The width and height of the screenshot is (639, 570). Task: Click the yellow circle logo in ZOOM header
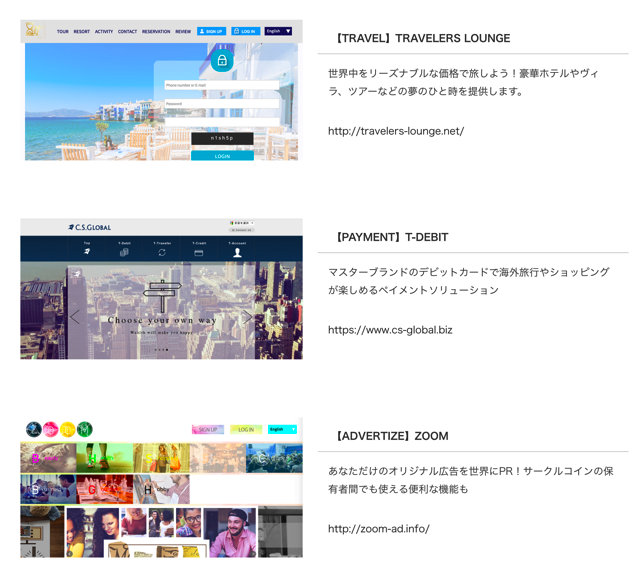68,429
